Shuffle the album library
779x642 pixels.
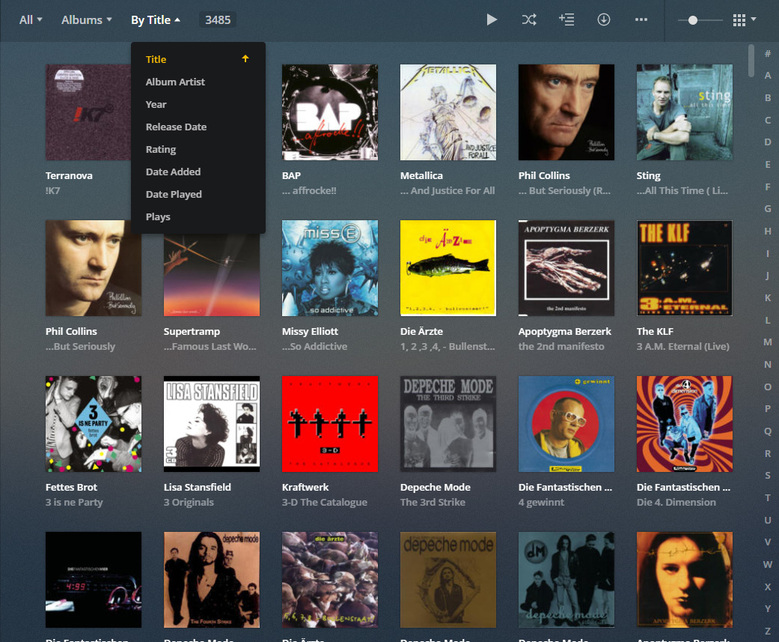point(529,20)
